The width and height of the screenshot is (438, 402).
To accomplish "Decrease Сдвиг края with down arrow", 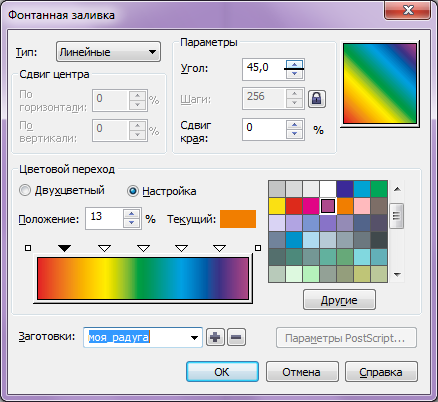I will pyautogui.click(x=294, y=134).
